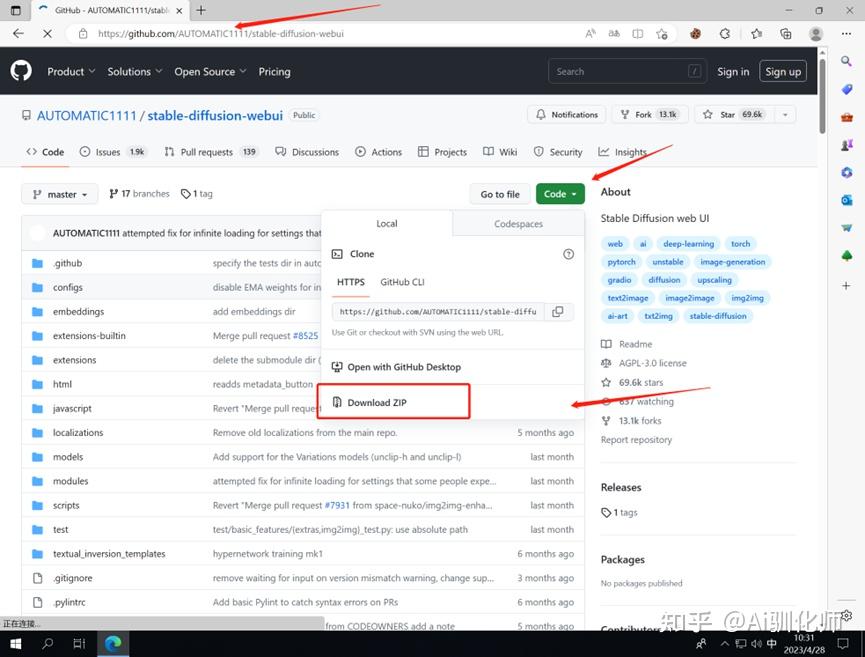Viewport: 865px width, 657px height.
Task: Click Open with GitHub Desktop
Action: click(396, 367)
